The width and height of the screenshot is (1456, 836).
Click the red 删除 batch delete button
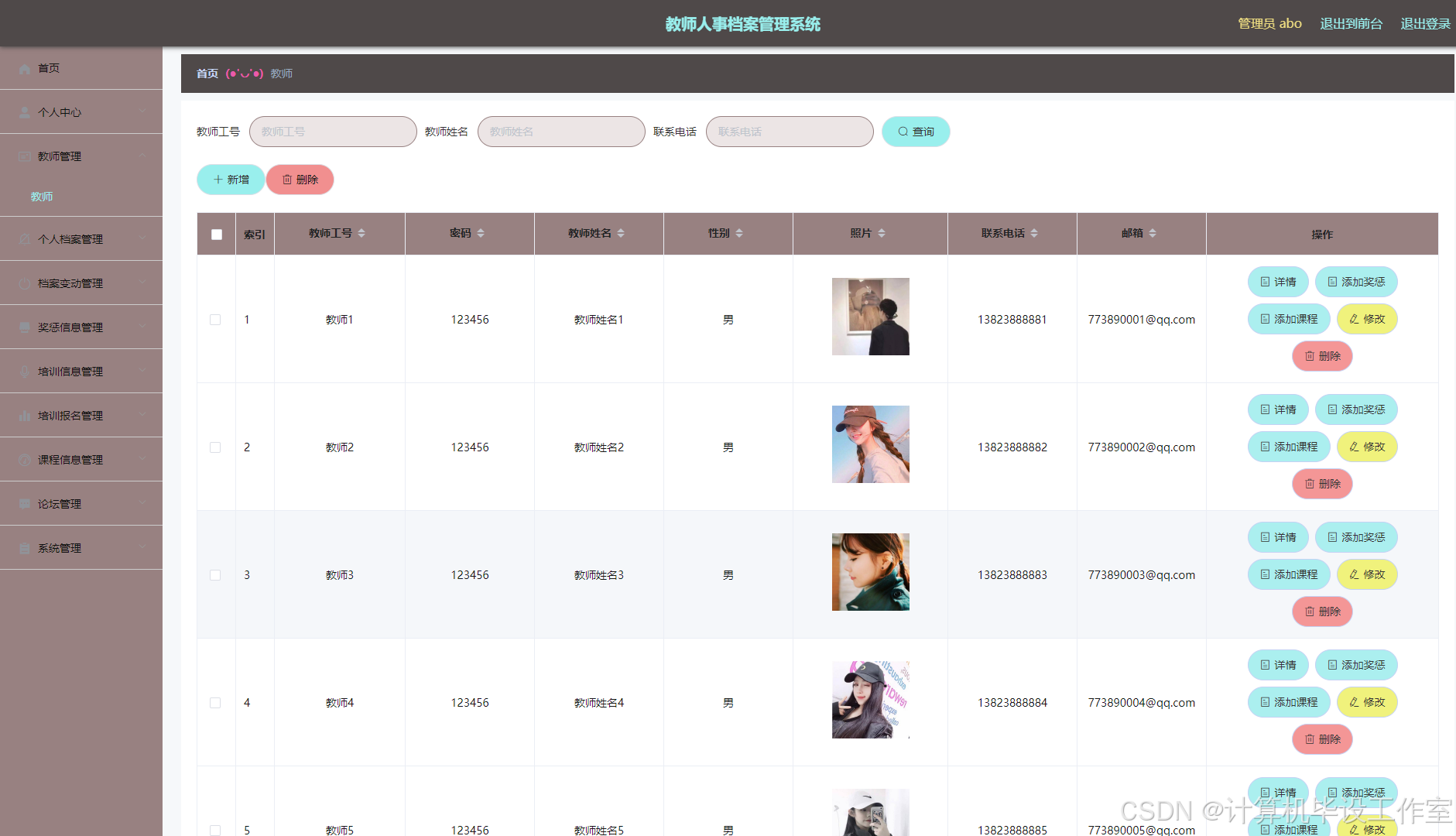[300, 180]
